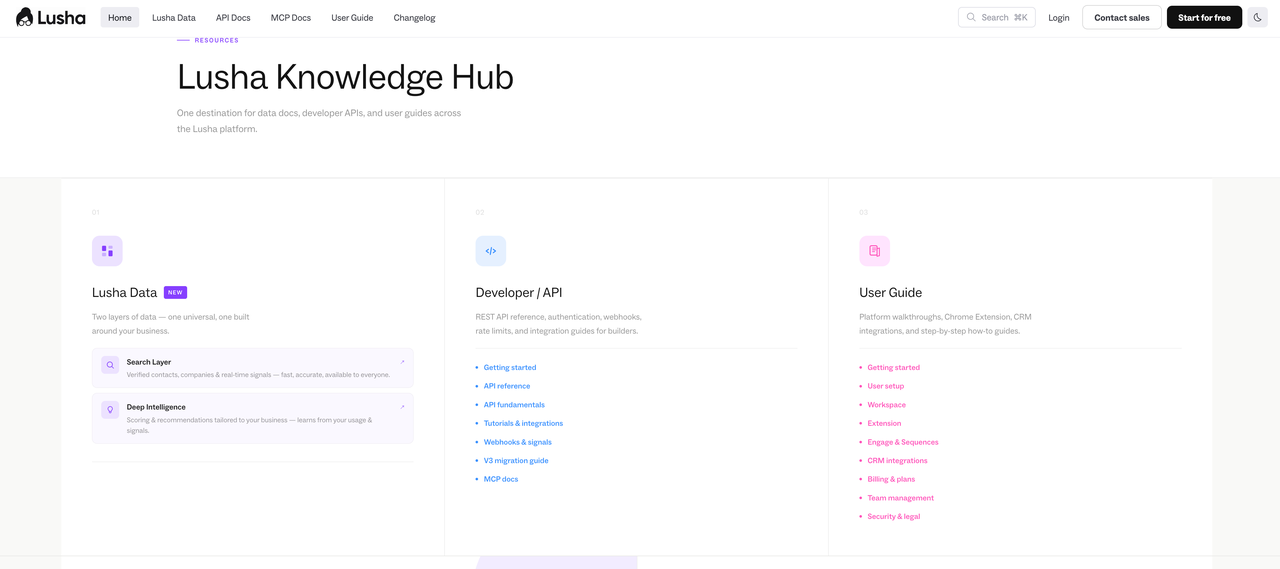Screen dimensions: 1280x569
Task: Click the arrow icon on Search Layer card
Action: pyautogui.click(x=402, y=362)
